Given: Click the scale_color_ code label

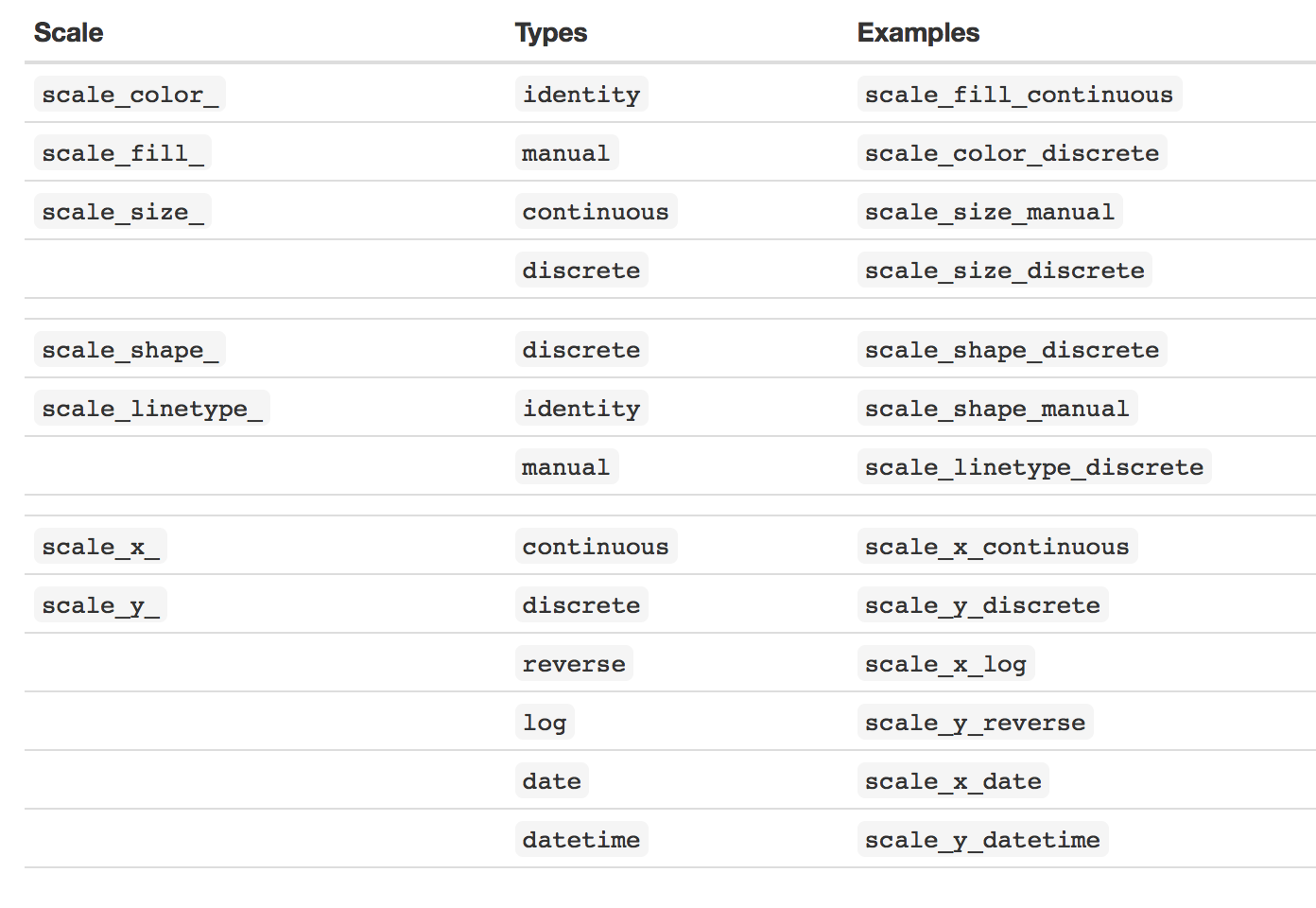Looking at the screenshot, I should tap(130, 95).
